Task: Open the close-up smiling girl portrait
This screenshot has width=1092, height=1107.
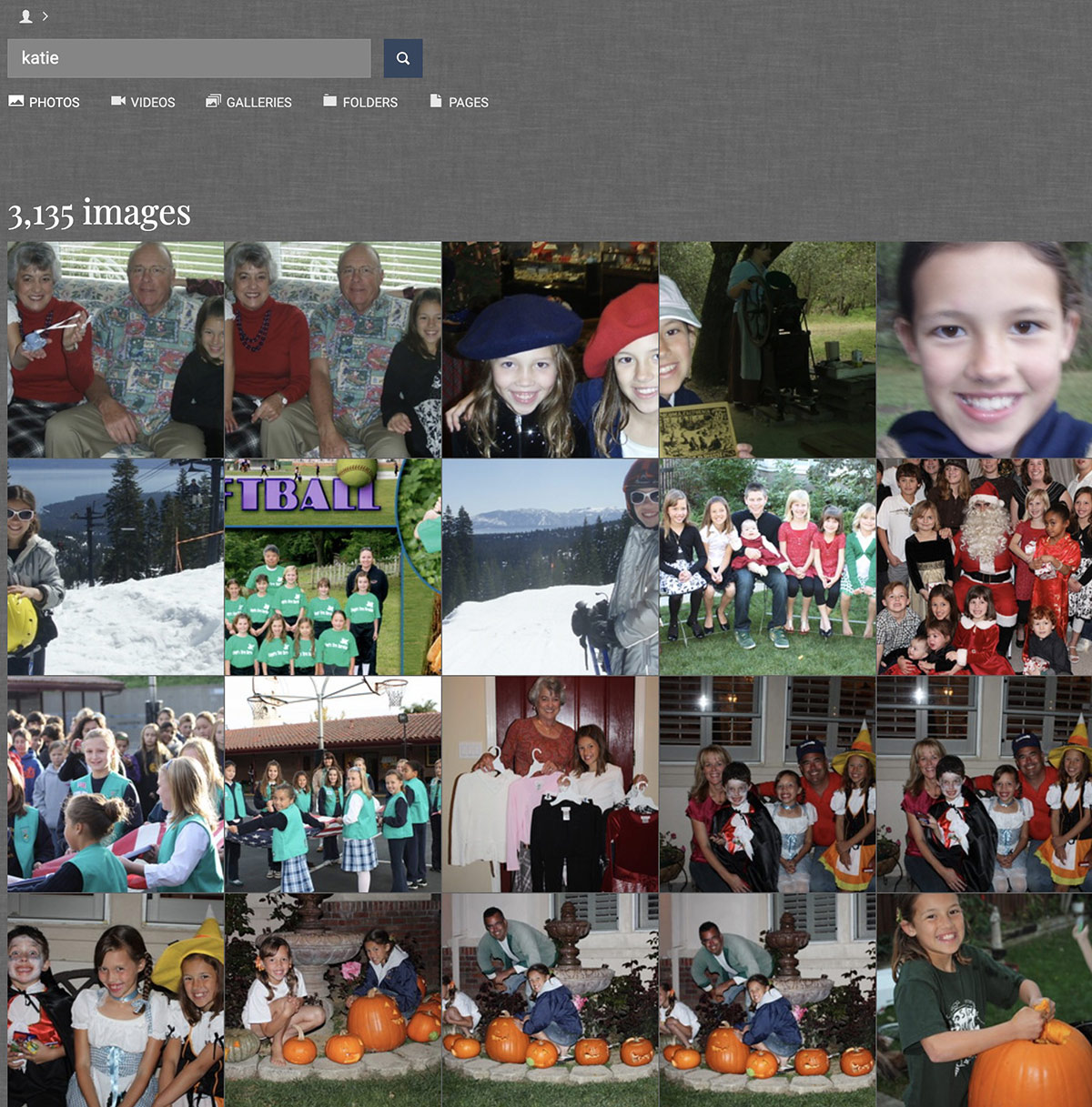Action: click(x=984, y=349)
